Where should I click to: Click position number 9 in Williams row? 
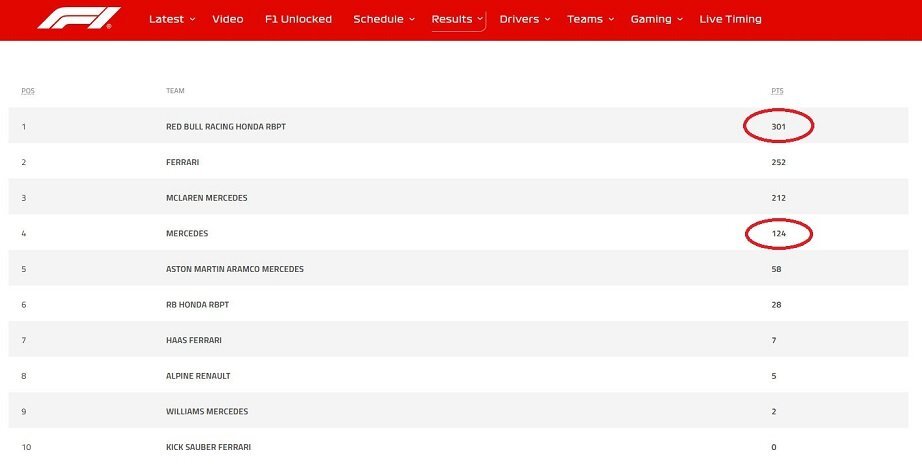[24, 411]
